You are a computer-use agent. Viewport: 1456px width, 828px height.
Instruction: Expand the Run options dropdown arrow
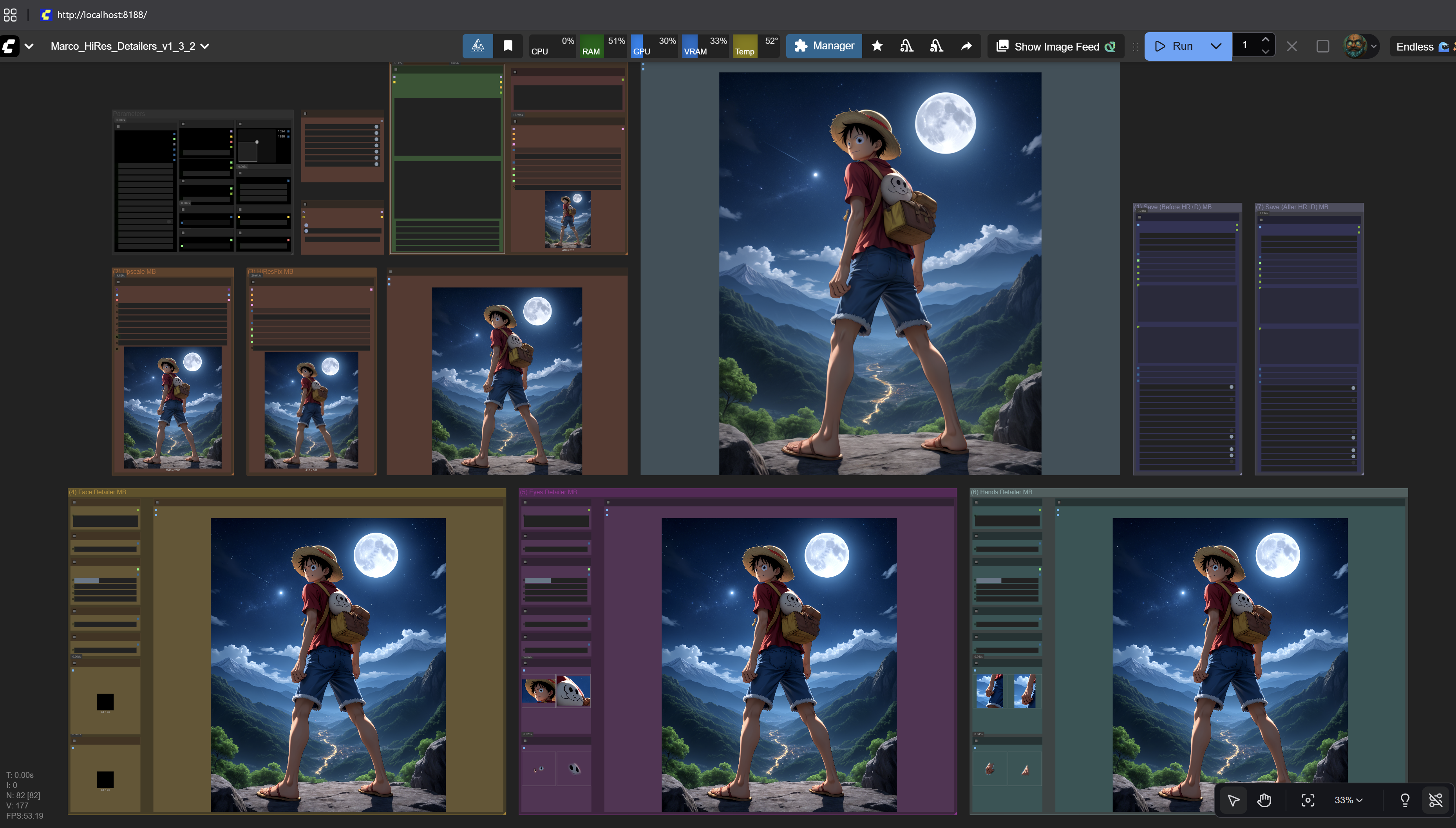tap(1216, 46)
